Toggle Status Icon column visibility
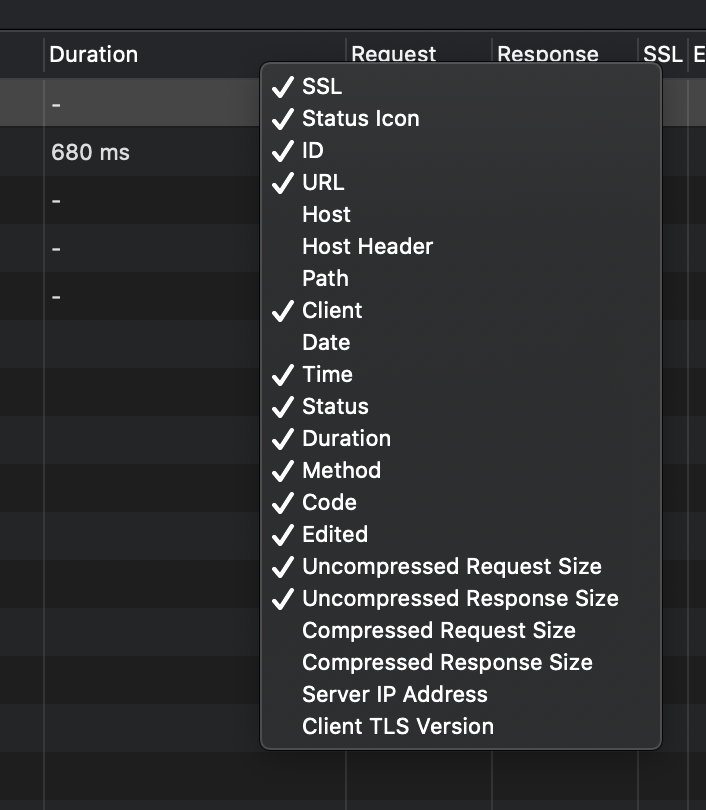Viewport: 706px width, 810px height. click(x=461, y=118)
